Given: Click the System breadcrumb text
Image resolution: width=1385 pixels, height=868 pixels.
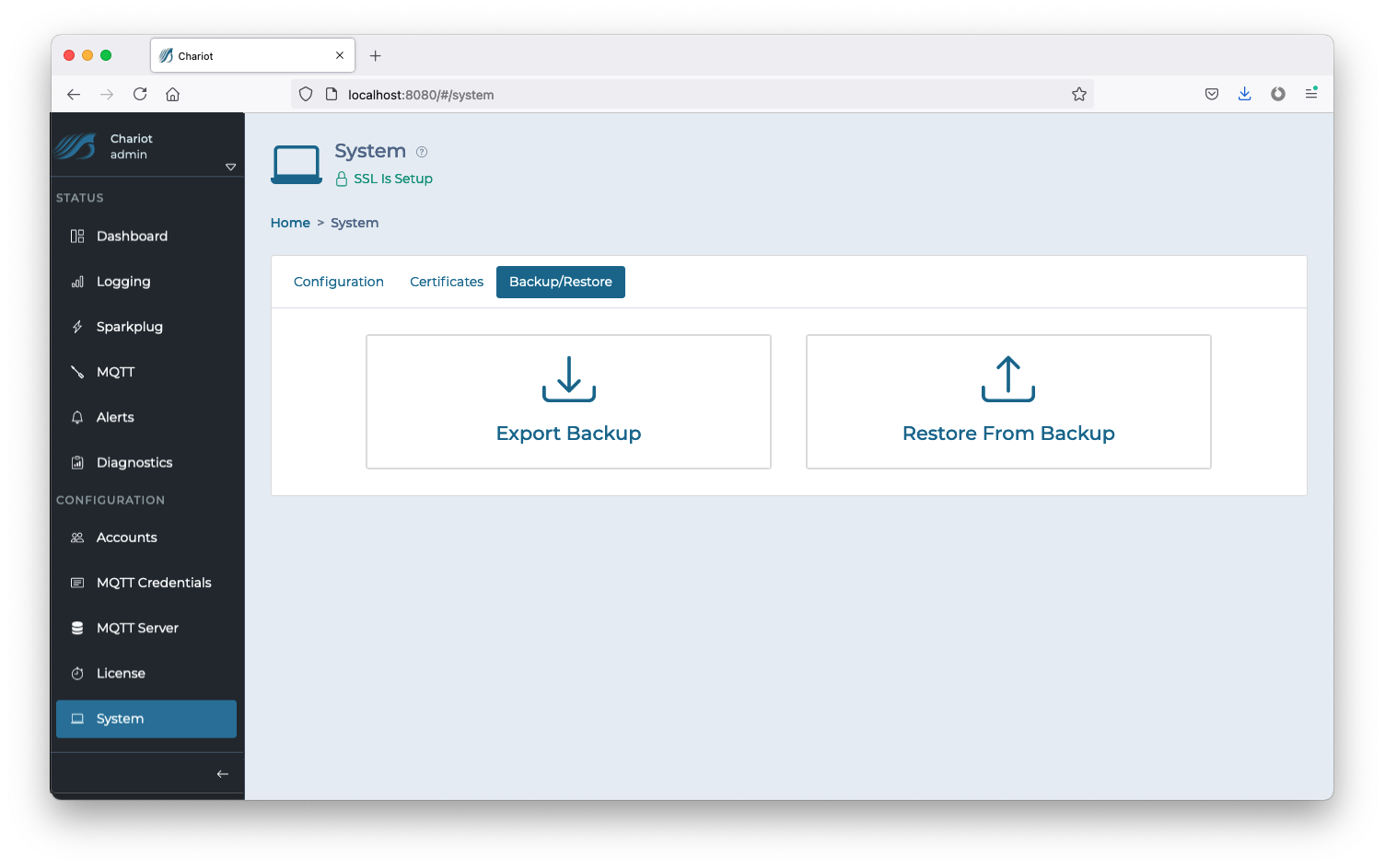Looking at the screenshot, I should [355, 223].
